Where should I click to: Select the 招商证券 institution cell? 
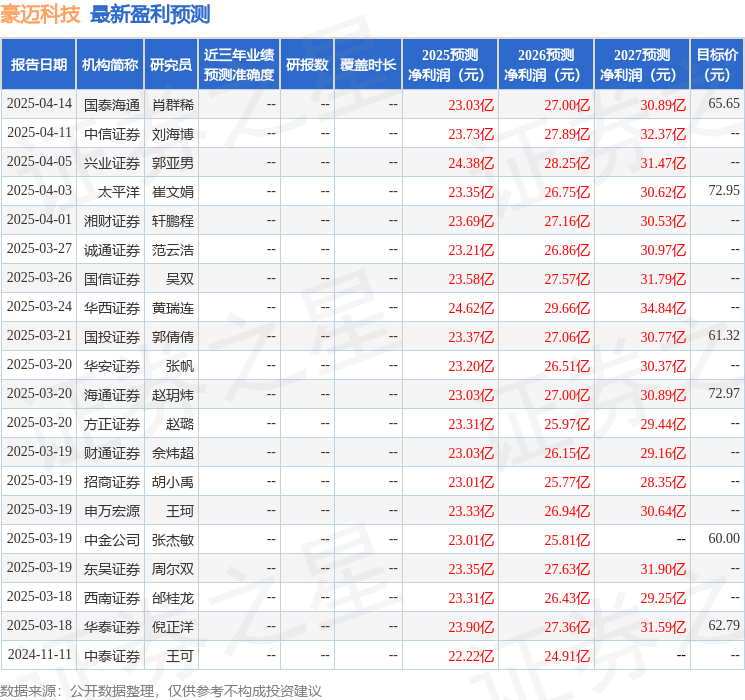click(112, 482)
